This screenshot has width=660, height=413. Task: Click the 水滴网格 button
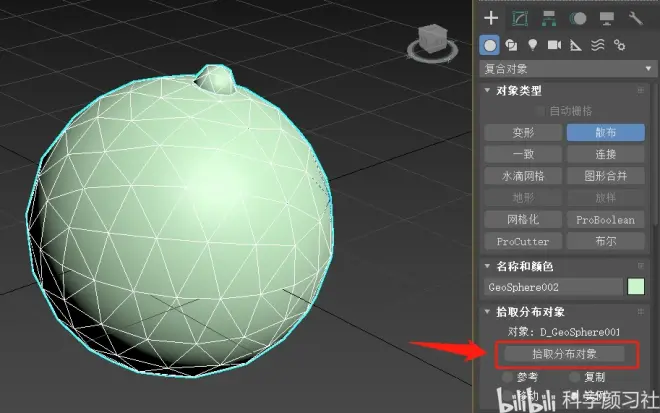(x=523, y=176)
